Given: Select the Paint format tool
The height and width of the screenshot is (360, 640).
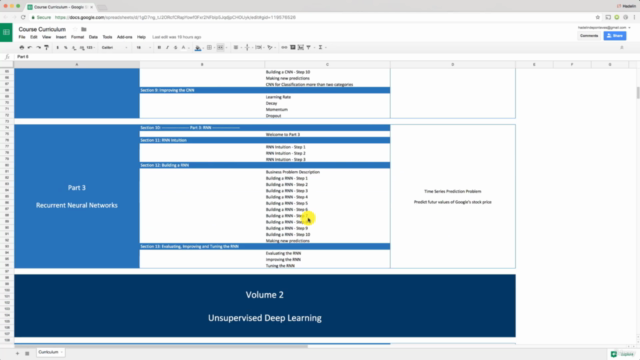Looking at the screenshot, I should 47,47.
